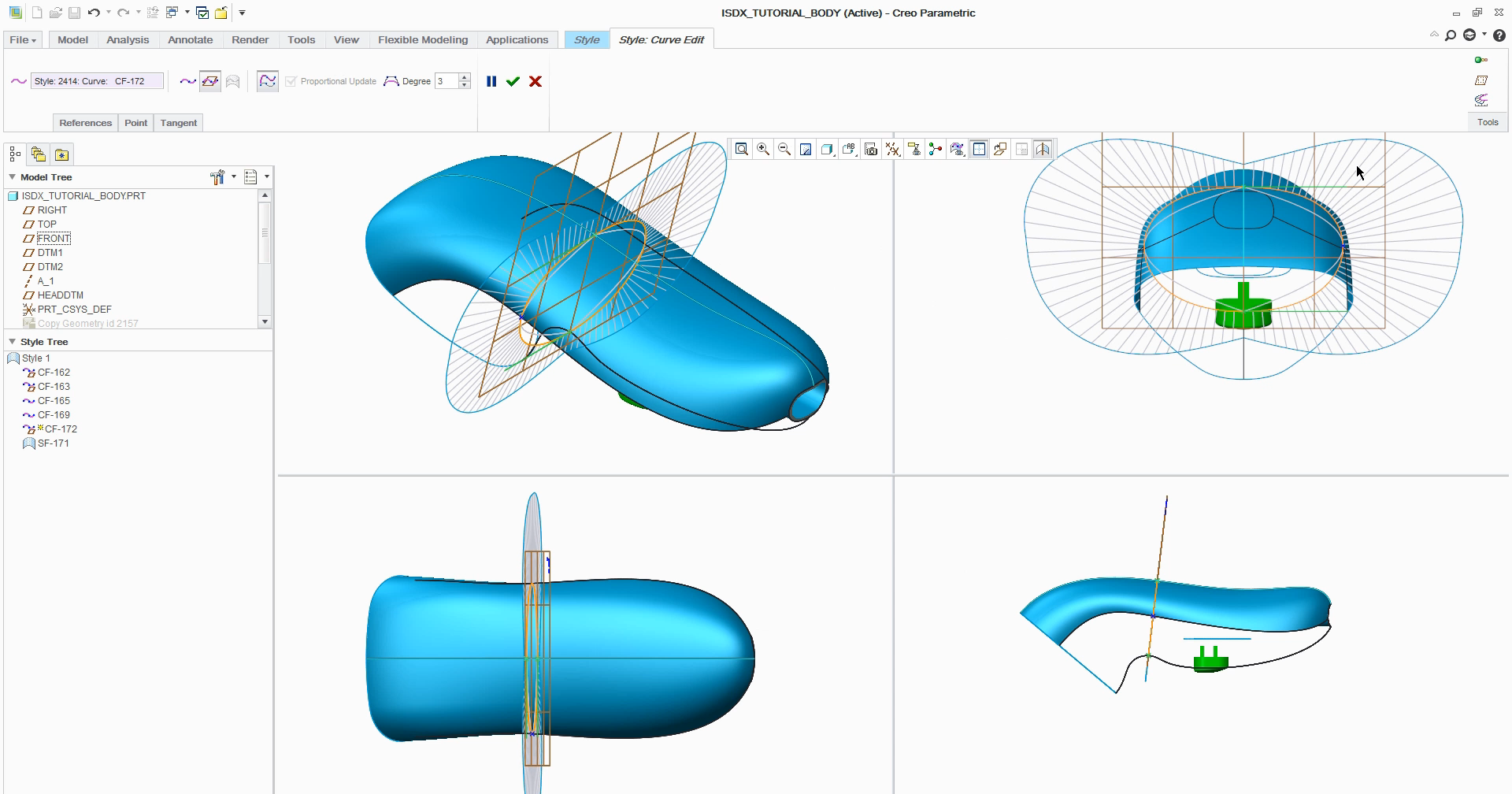Screen dimensions: 1512x794
Task: Toggle the Proportional Update checkbox
Action: 291,80
